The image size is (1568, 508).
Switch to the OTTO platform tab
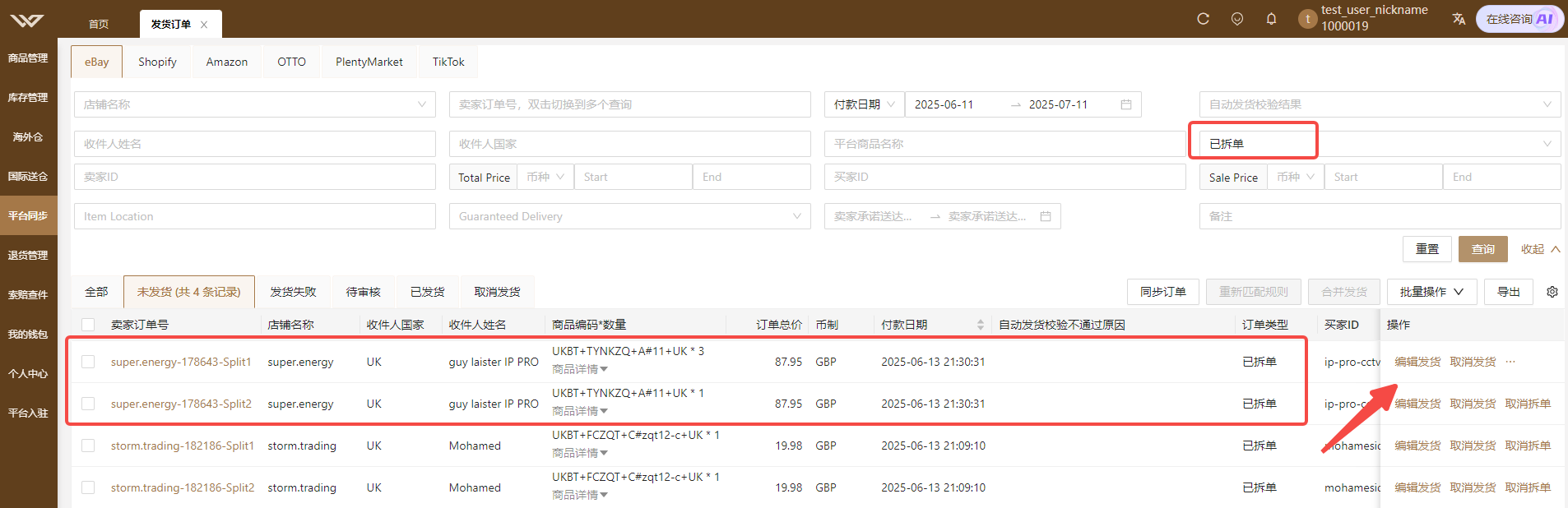coord(291,62)
